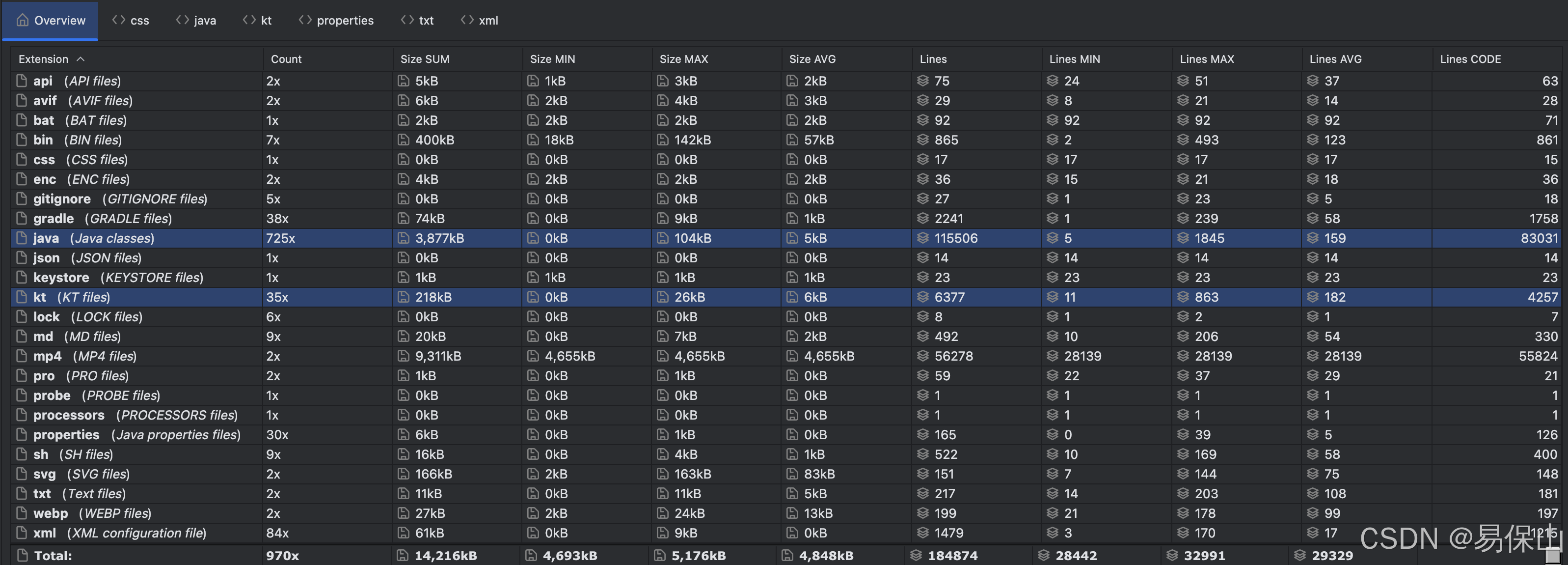Click the lines stack icon in java Lines cell
The height and width of the screenshot is (565, 1568).
923,238
